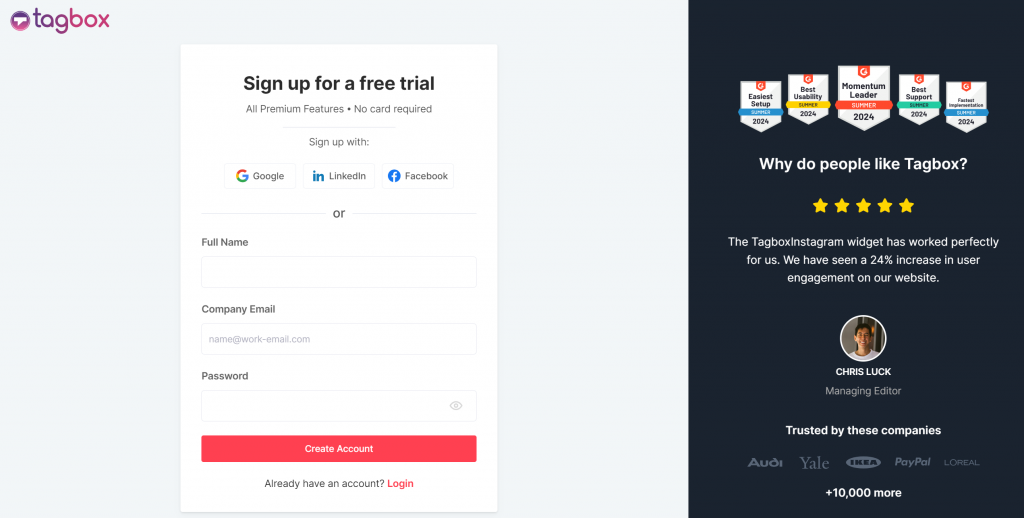
Task: Click the PayPal logo
Action: click(x=912, y=462)
